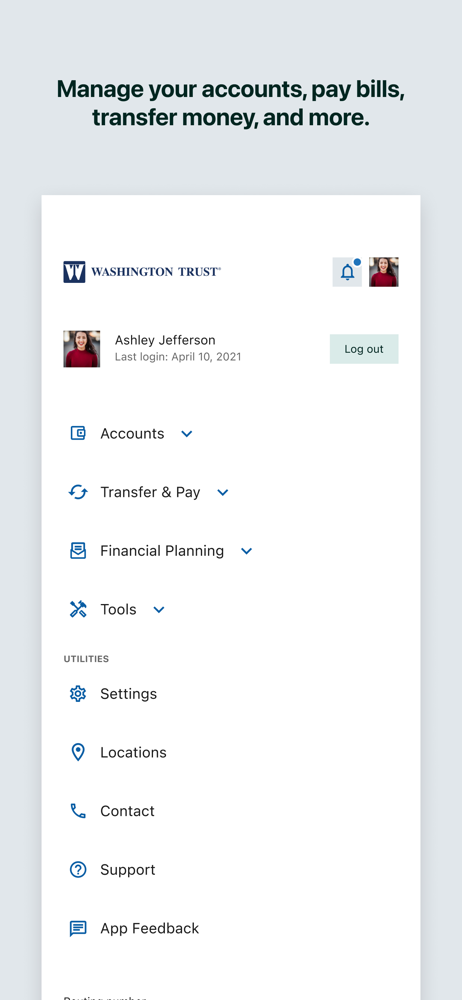Expand the Accounts chevron
462x1000 pixels.
[x=186, y=434]
